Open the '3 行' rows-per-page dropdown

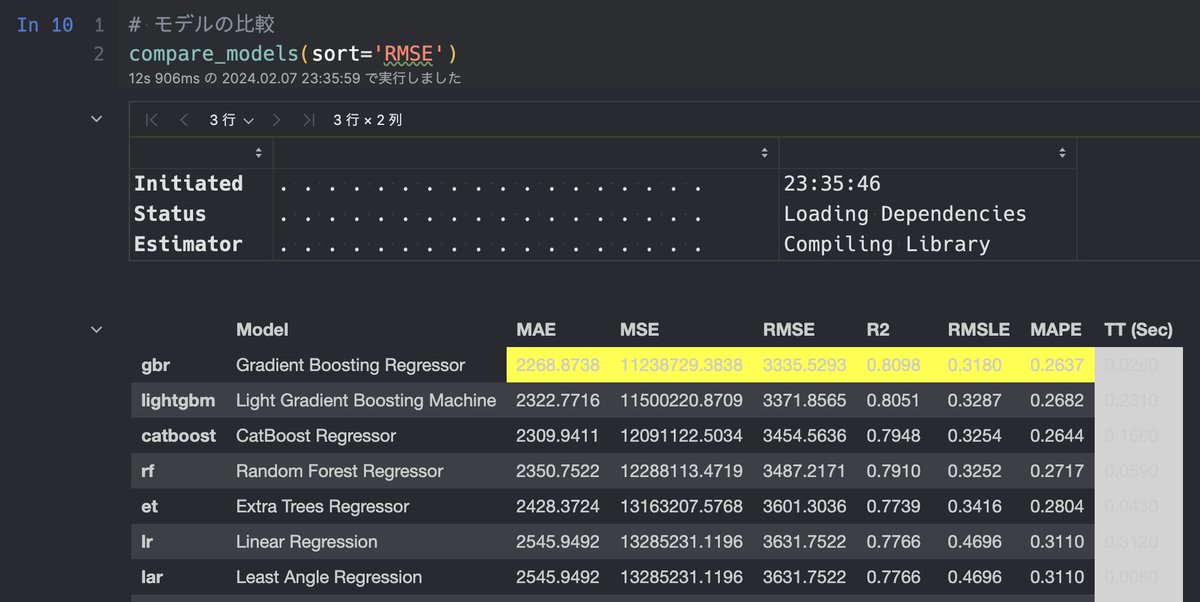[x=231, y=120]
